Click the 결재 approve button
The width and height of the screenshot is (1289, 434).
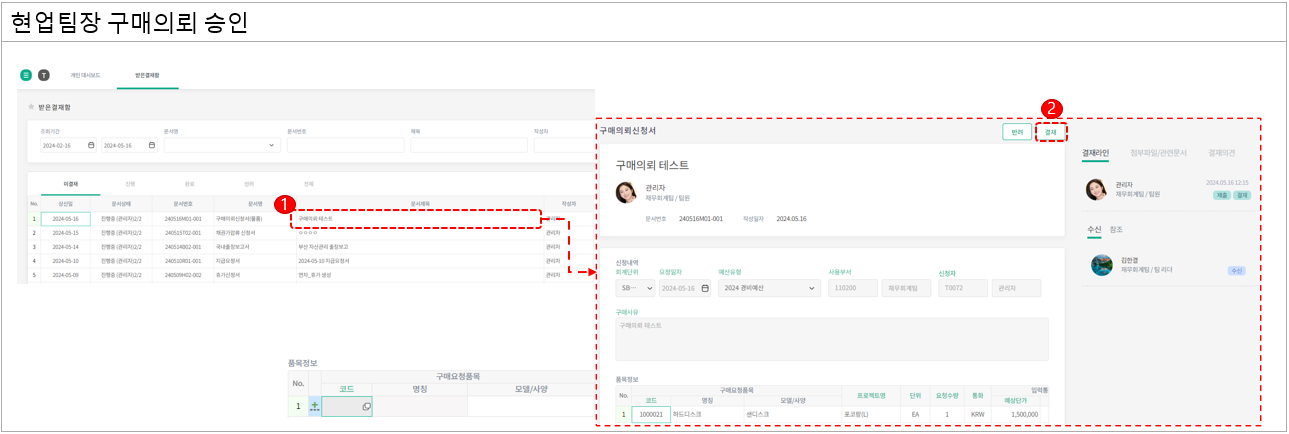[x=1050, y=132]
